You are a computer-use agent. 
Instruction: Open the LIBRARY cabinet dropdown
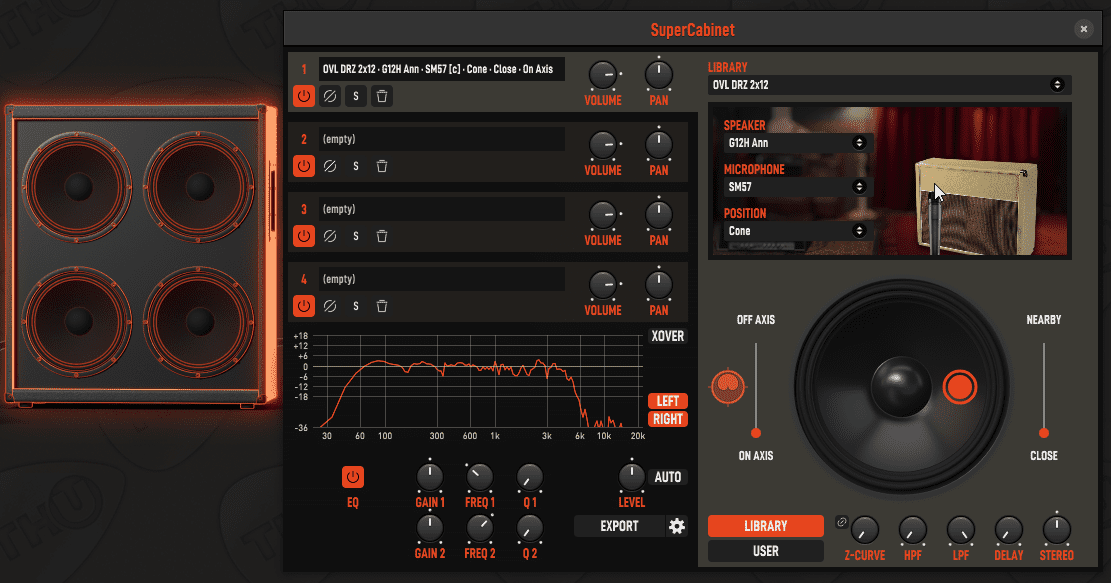click(x=889, y=85)
